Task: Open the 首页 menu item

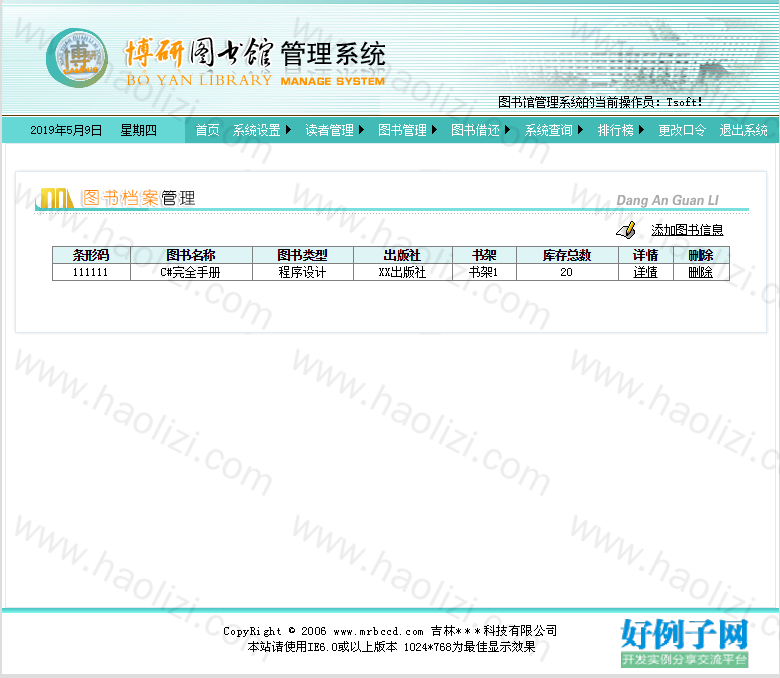Action: click(x=207, y=130)
